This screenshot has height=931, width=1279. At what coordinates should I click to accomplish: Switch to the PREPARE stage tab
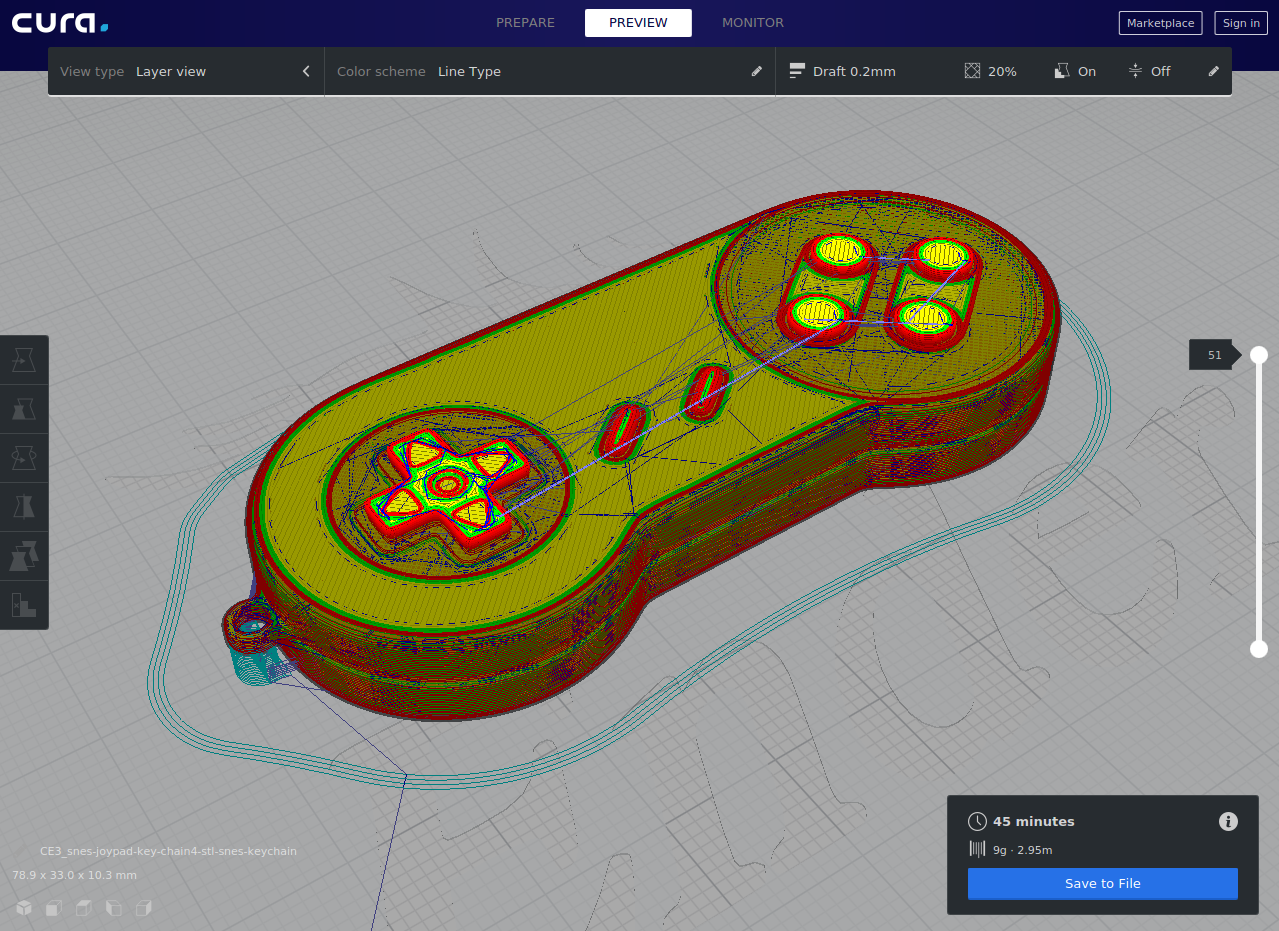tap(525, 23)
